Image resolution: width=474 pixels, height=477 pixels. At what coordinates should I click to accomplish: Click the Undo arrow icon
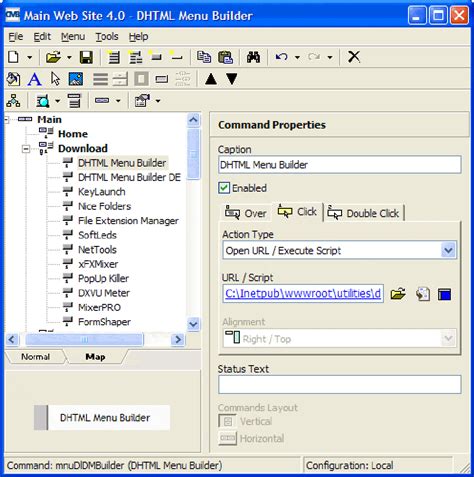click(282, 57)
